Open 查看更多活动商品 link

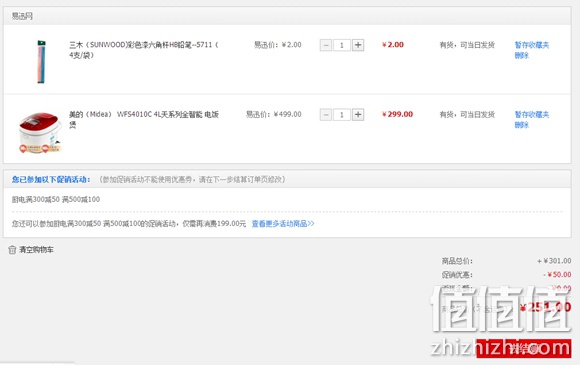pos(283,223)
